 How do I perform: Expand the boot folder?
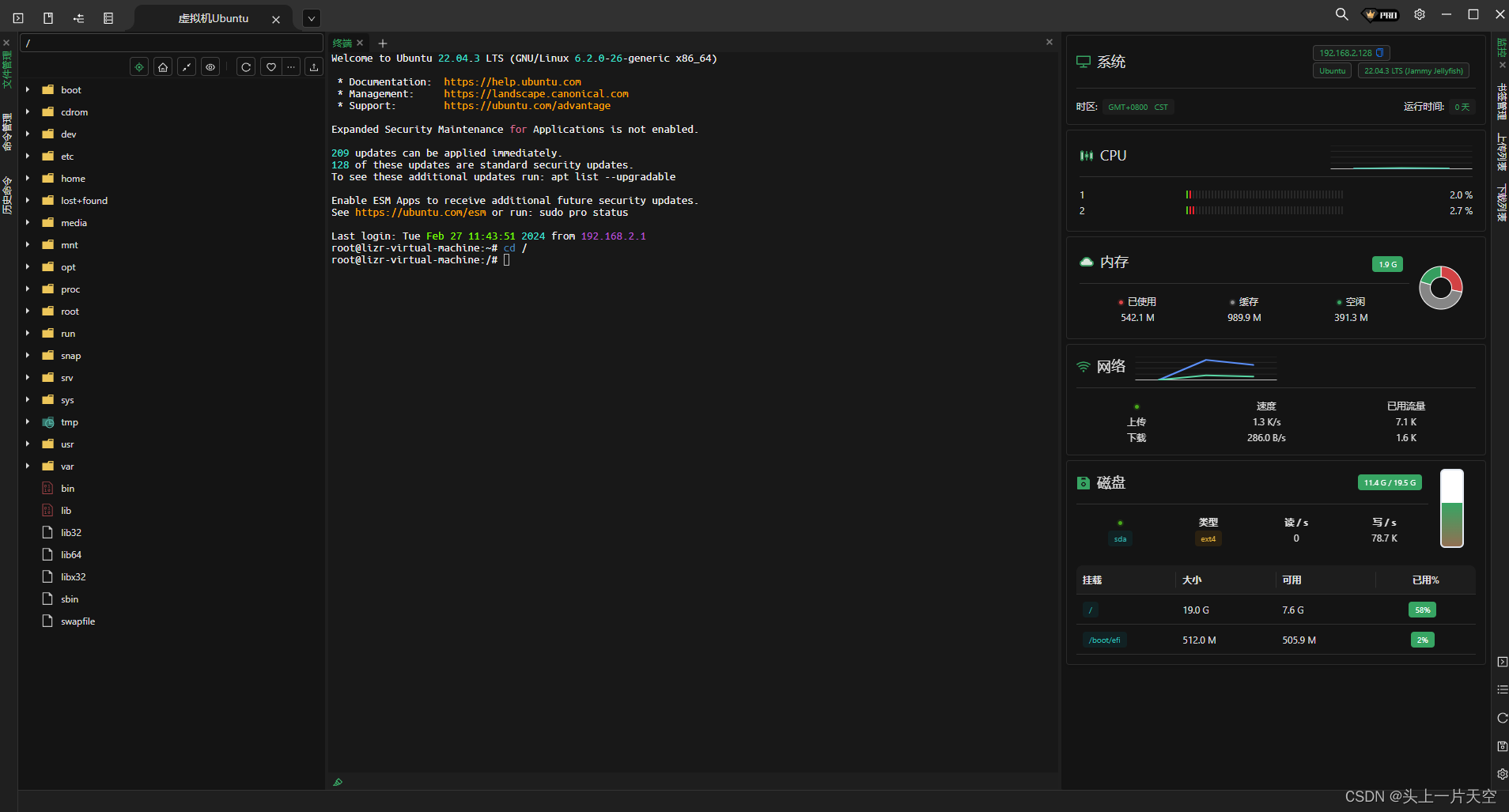point(28,89)
